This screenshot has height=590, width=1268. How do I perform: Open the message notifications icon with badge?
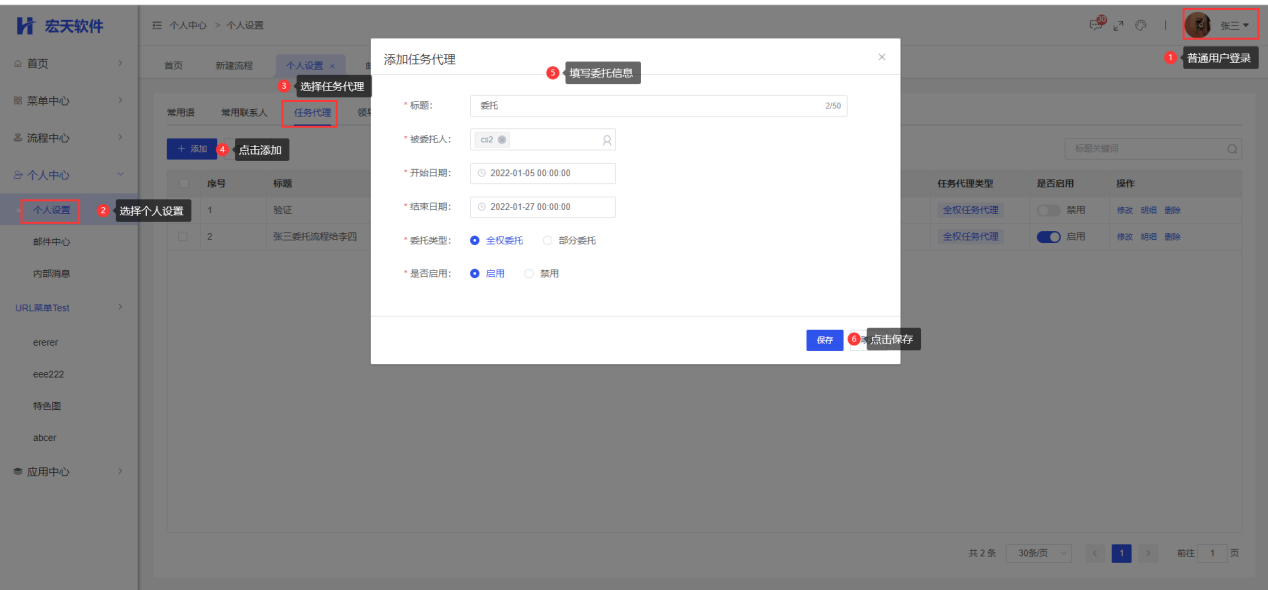(1097, 25)
